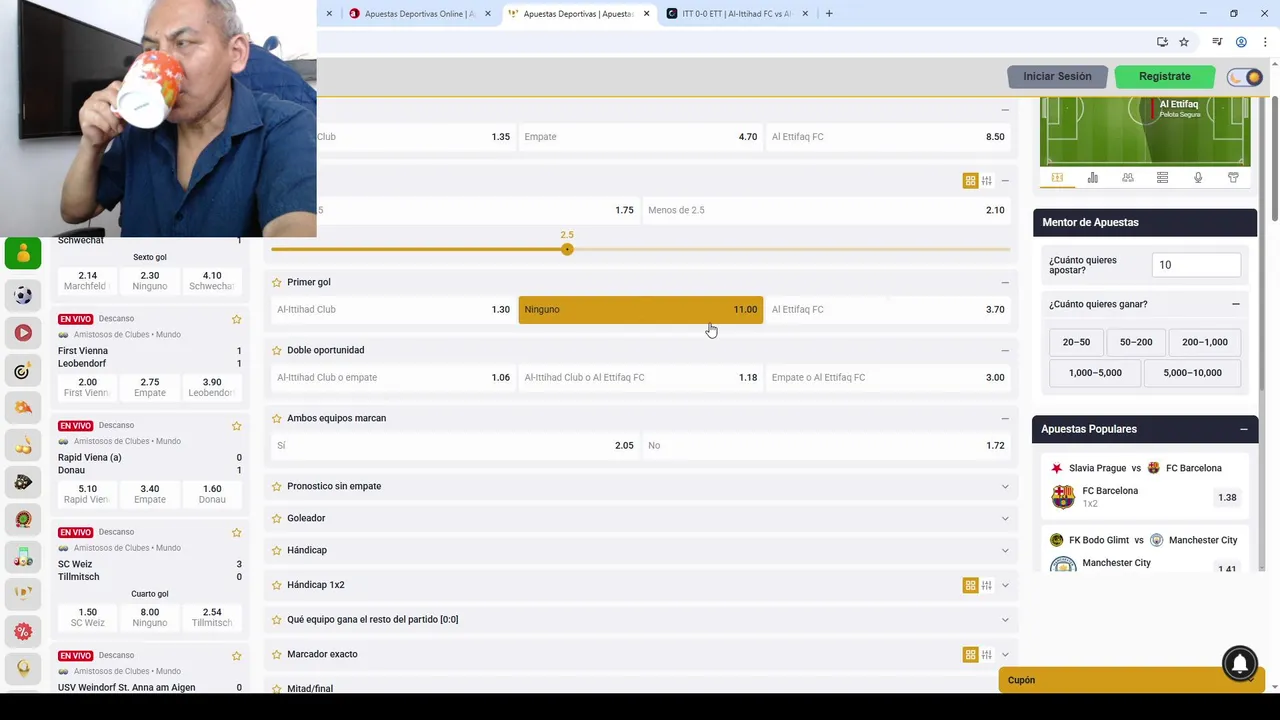
Task: Select the target/bullseye sidebar icon
Action: coord(23,371)
